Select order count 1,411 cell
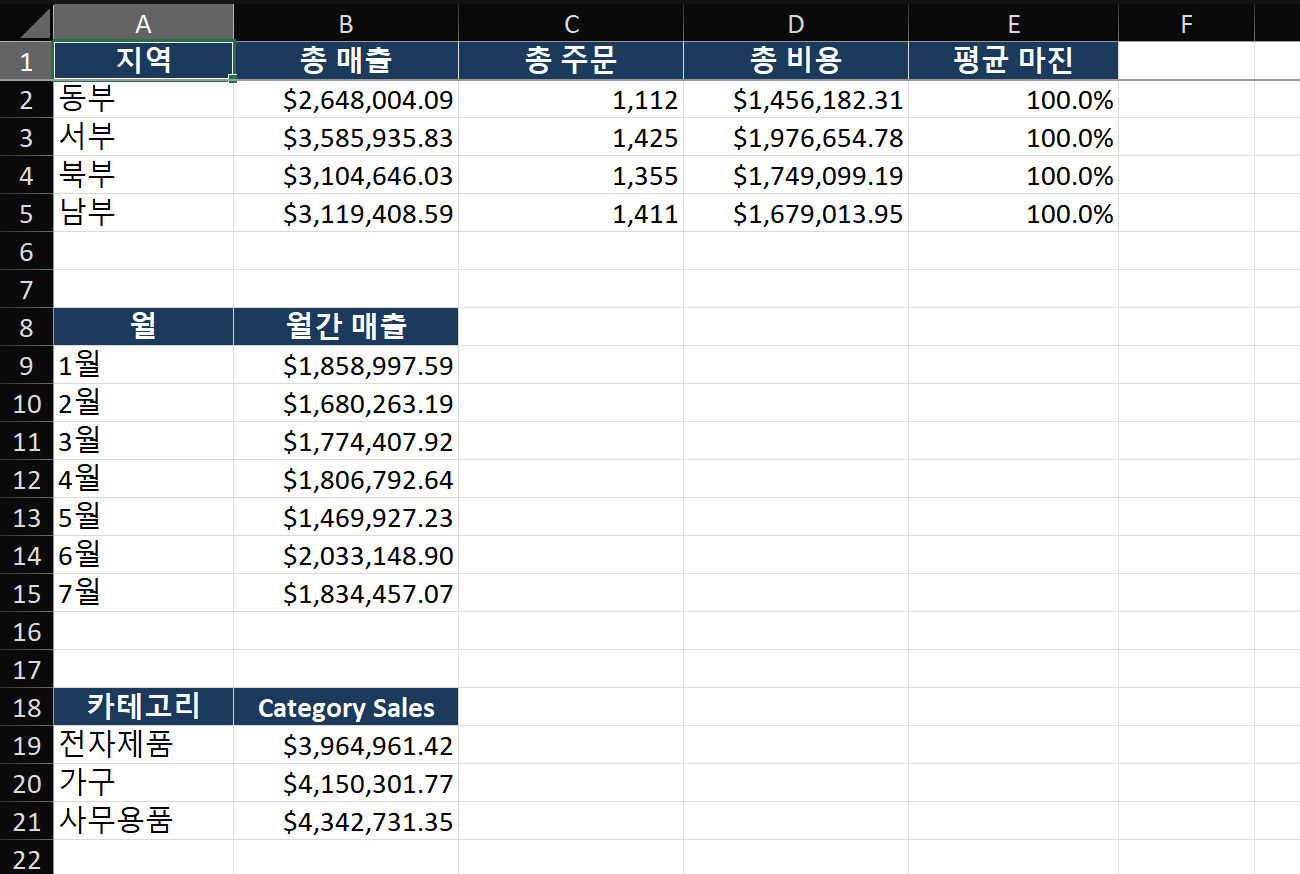1300x874 pixels. (571, 213)
